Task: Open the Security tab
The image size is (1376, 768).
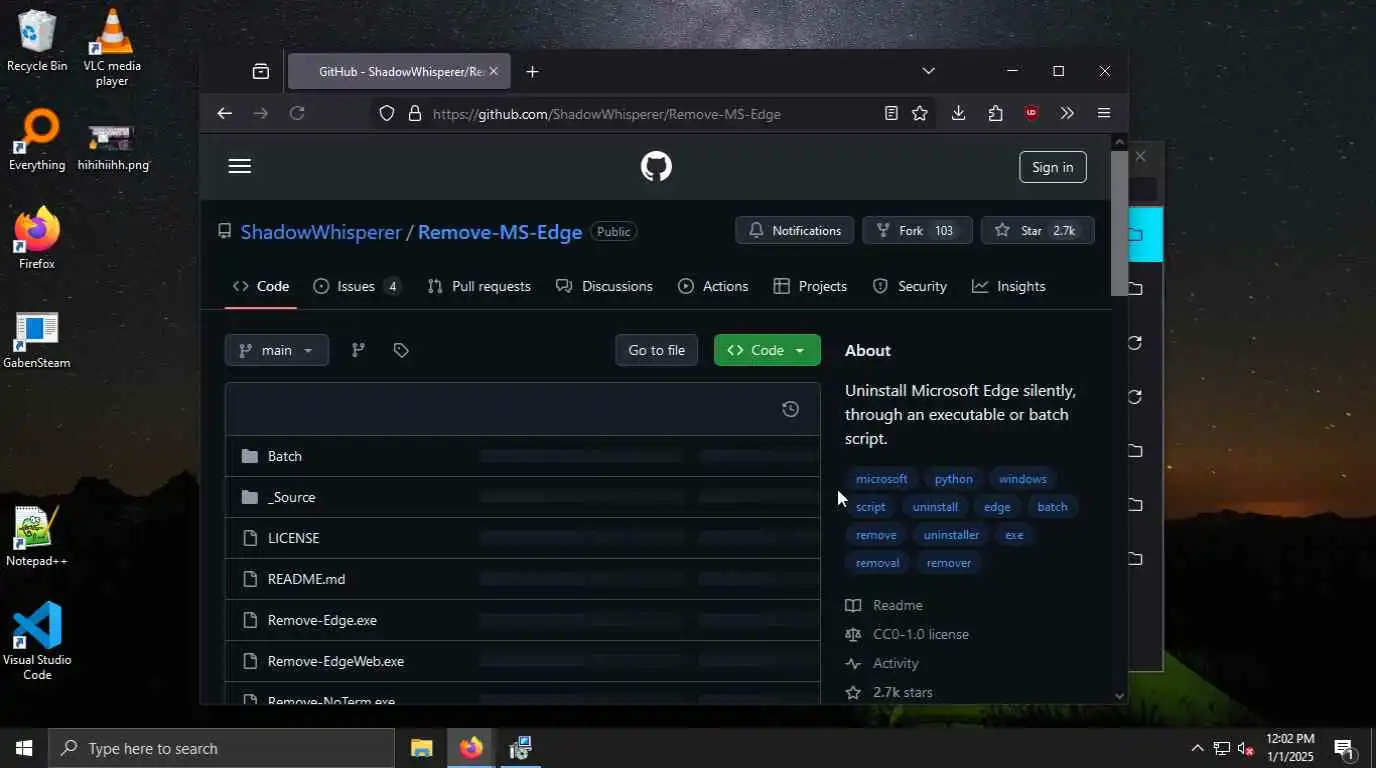Action: 910,286
